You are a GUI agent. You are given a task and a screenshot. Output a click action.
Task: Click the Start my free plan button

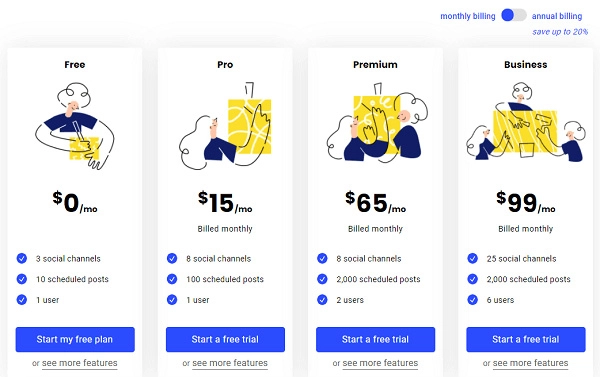75,339
